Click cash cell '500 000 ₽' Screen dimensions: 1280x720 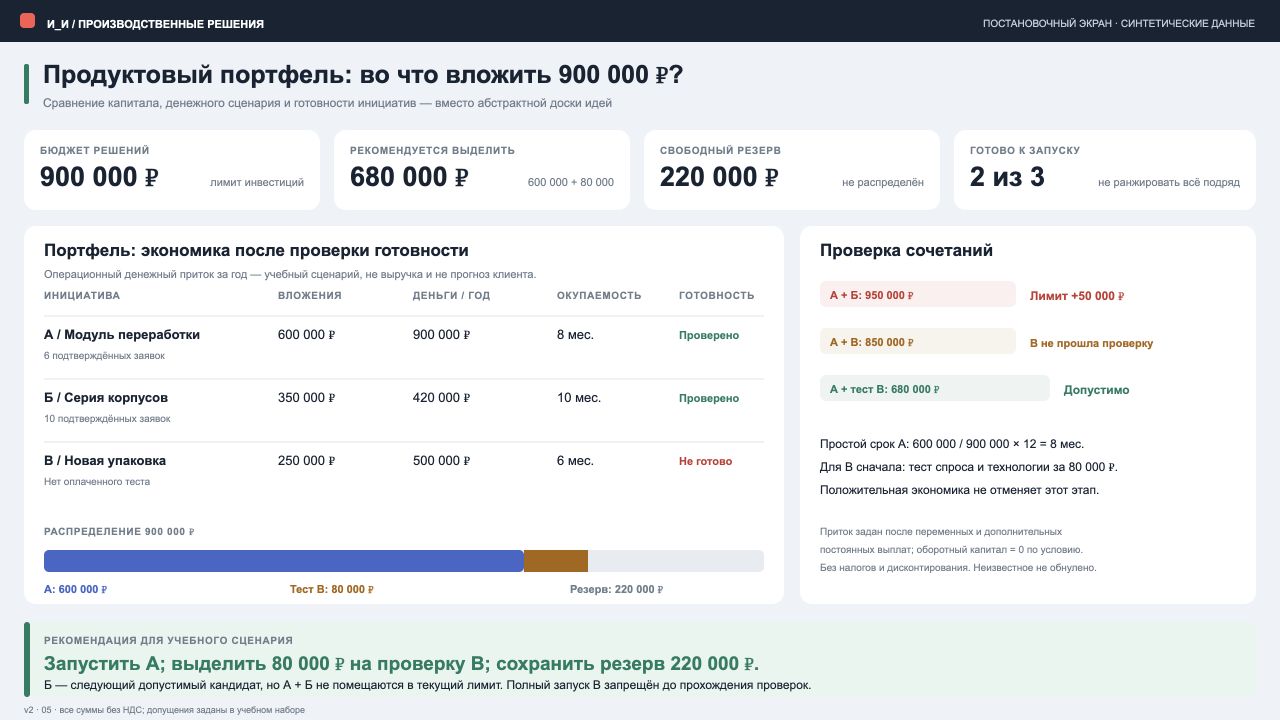[x=441, y=461]
